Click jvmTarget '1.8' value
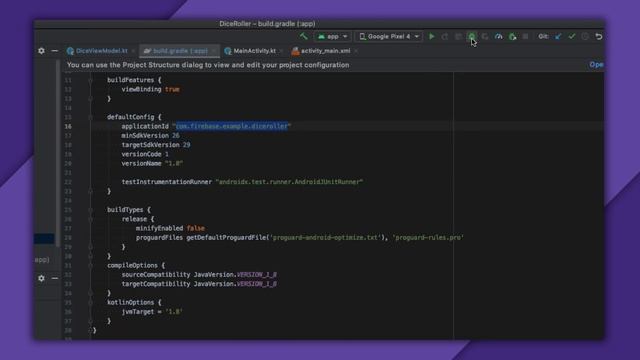 point(174,312)
